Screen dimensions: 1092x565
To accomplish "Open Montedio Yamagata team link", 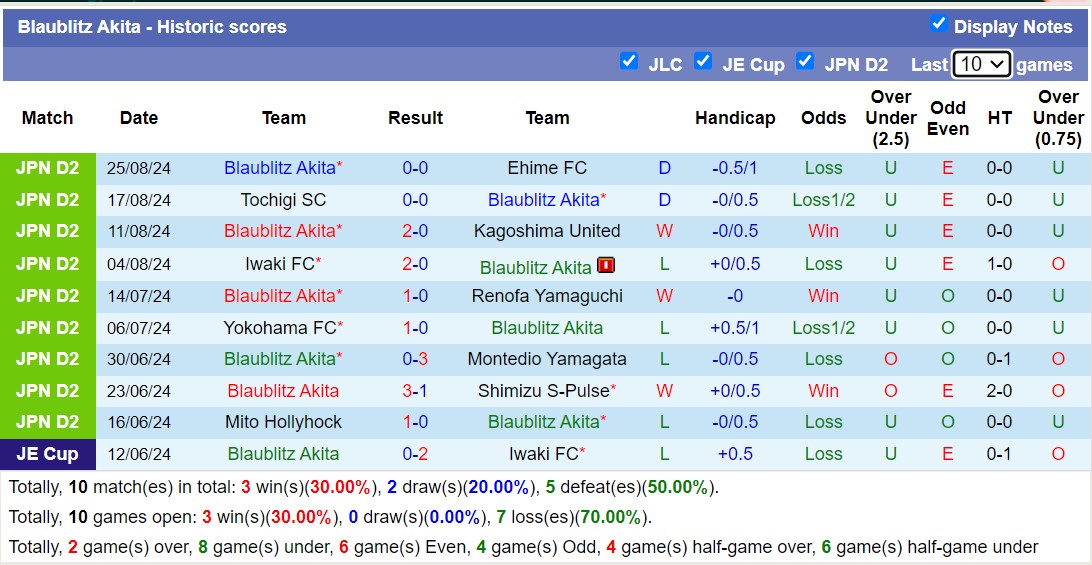I will 547,359.
